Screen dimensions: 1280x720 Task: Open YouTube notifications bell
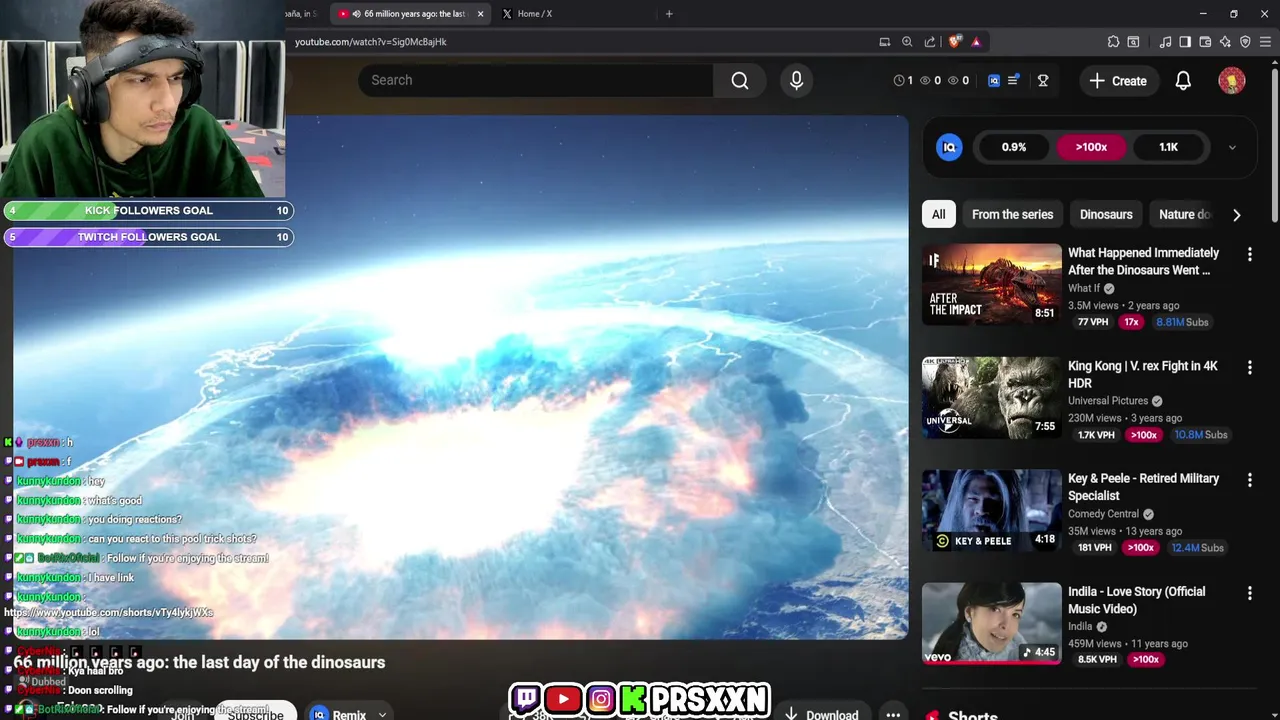[x=1183, y=81]
